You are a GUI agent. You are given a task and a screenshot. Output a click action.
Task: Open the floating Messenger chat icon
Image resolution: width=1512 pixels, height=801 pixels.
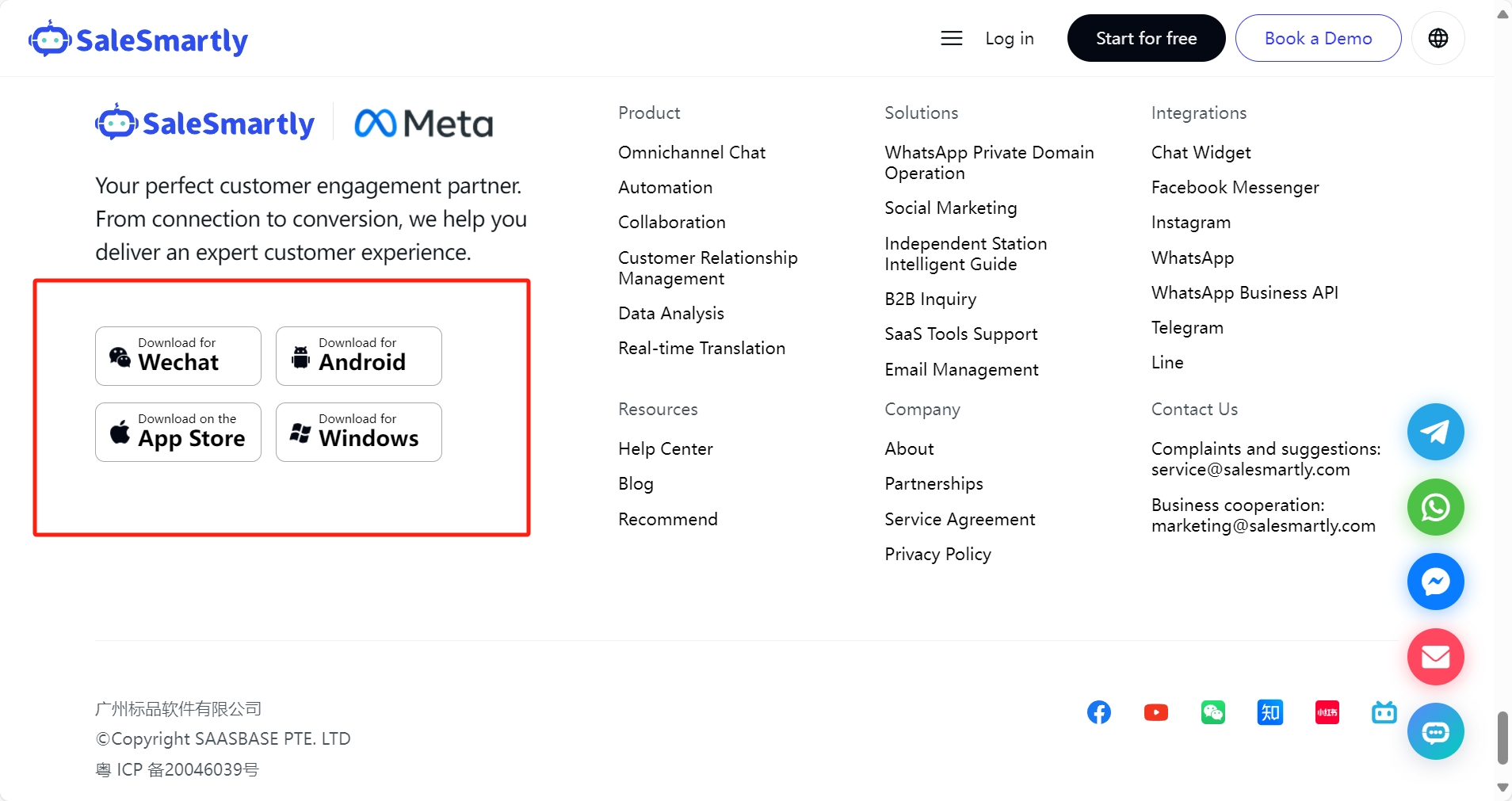coord(1435,582)
